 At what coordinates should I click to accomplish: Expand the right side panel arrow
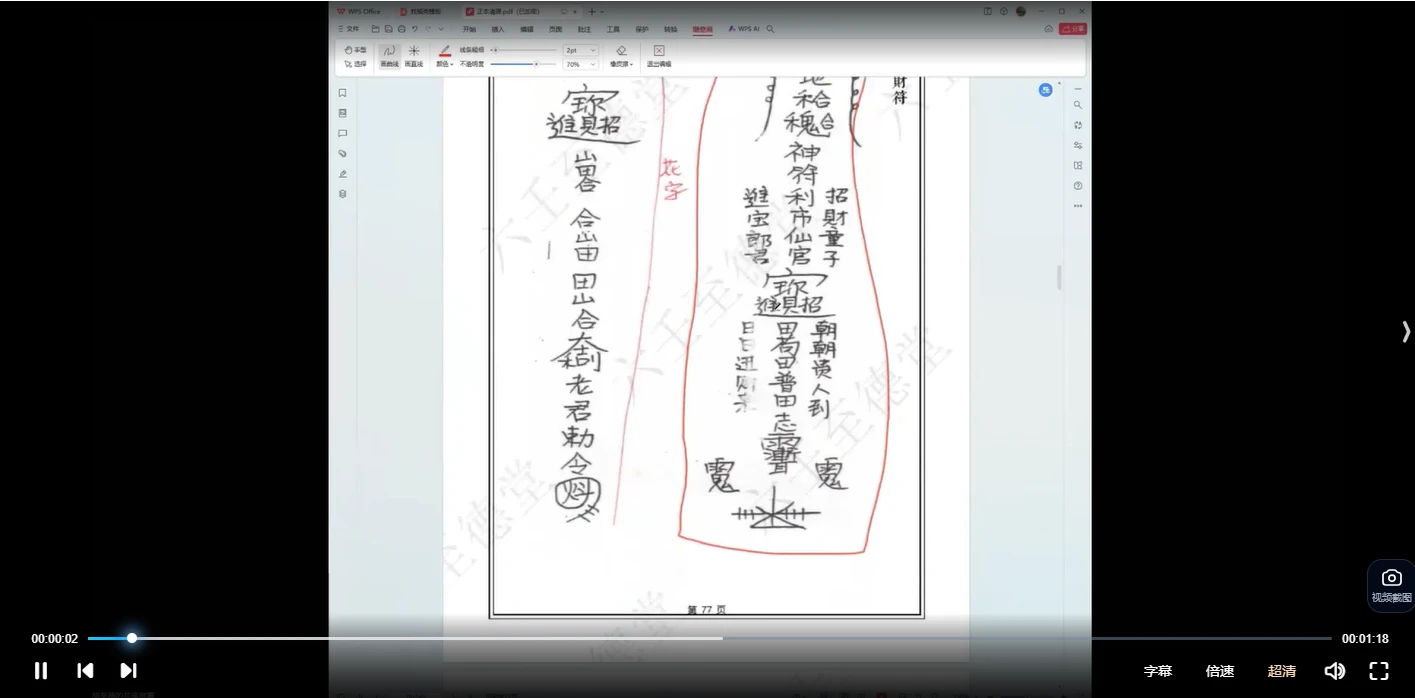[1406, 332]
